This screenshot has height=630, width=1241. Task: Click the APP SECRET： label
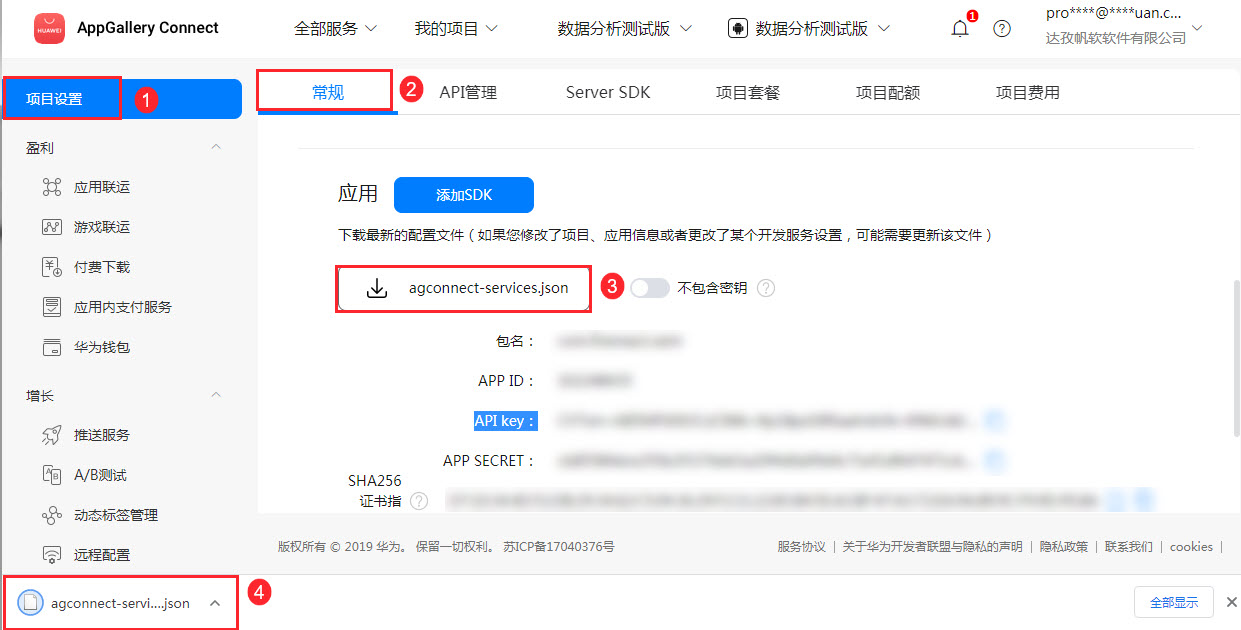click(x=490, y=461)
